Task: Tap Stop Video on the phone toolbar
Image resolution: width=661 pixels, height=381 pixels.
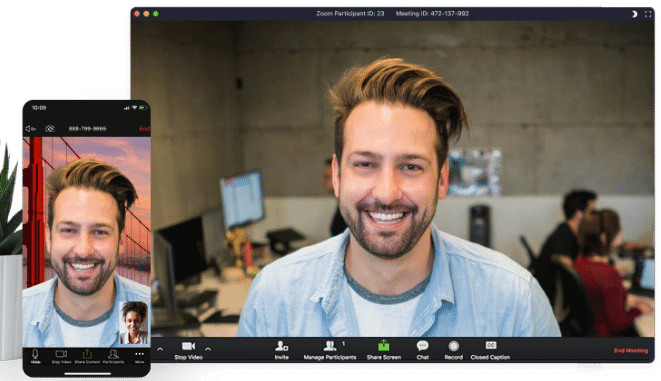Action: point(61,356)
